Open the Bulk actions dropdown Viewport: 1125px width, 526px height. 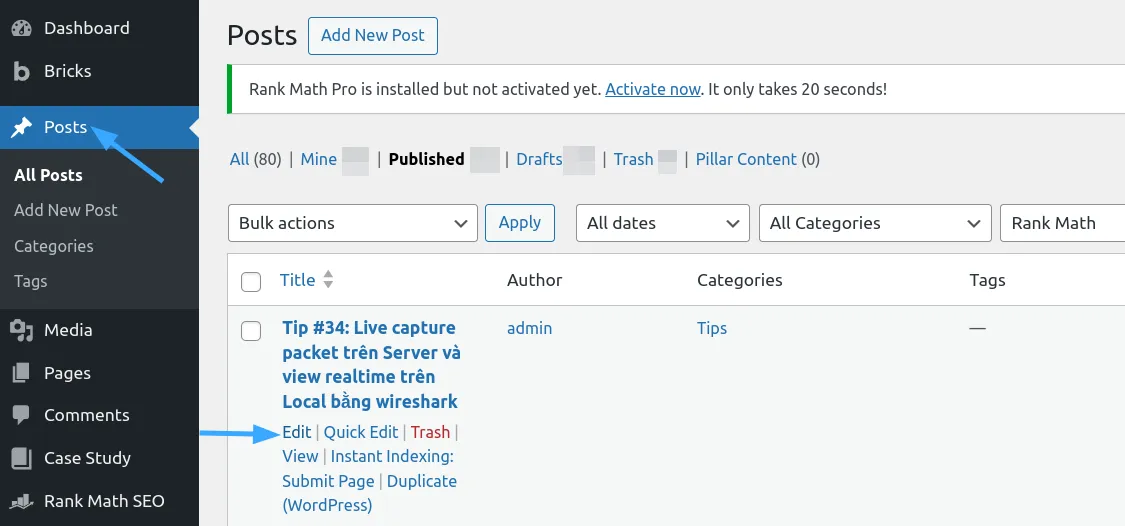coord(352,223)
